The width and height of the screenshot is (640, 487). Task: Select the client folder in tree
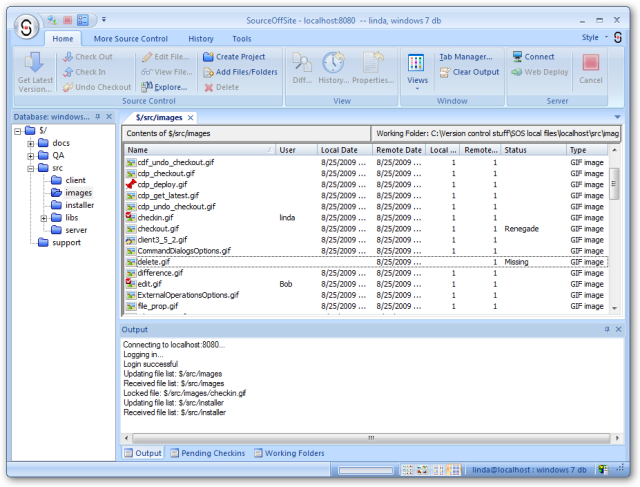pos(68,180)
